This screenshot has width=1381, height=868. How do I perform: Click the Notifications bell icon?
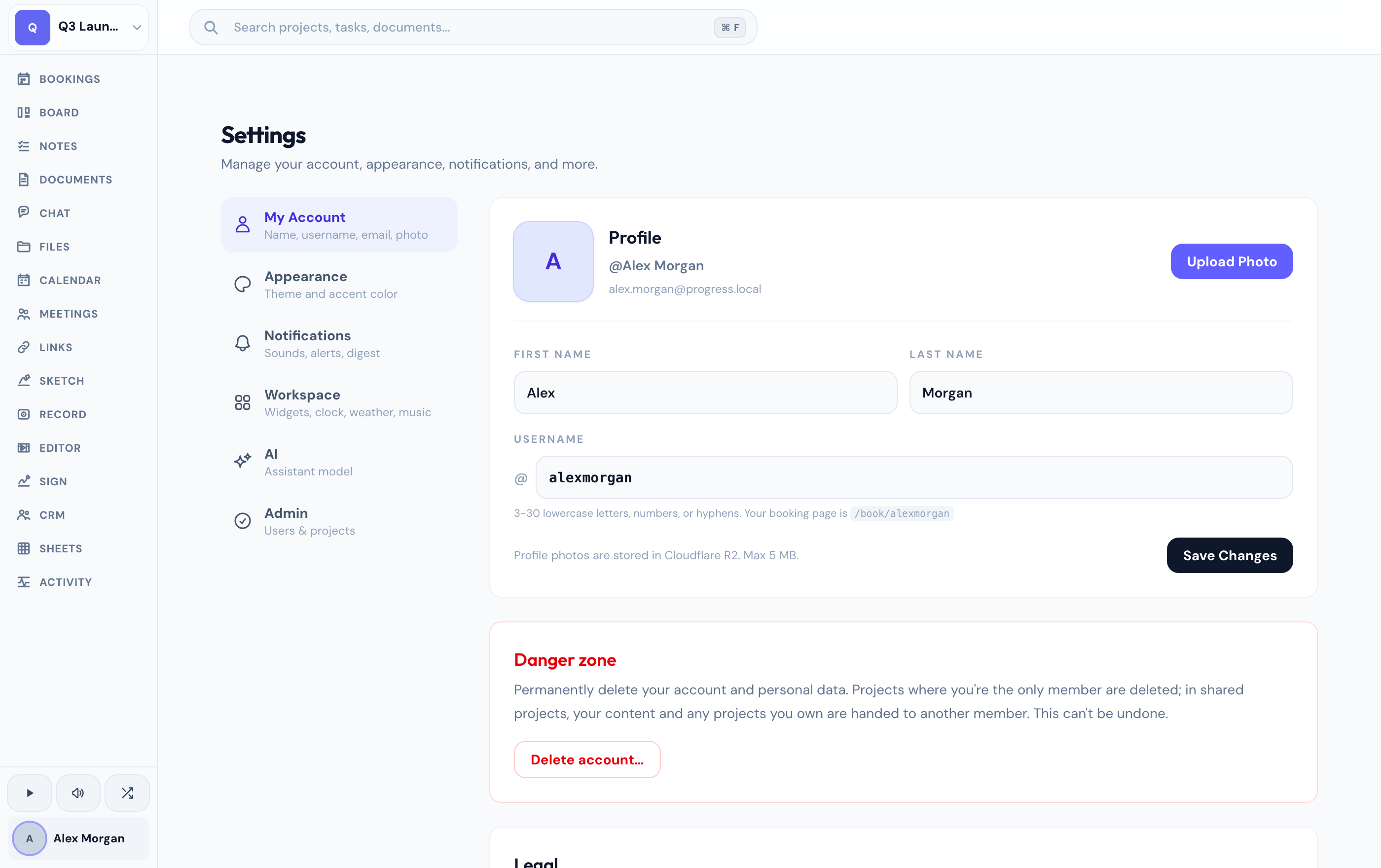click(243, 343)
